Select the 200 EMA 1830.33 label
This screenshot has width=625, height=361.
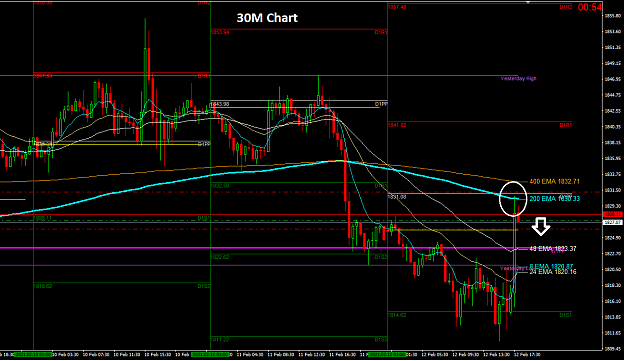tap(554, 198)
